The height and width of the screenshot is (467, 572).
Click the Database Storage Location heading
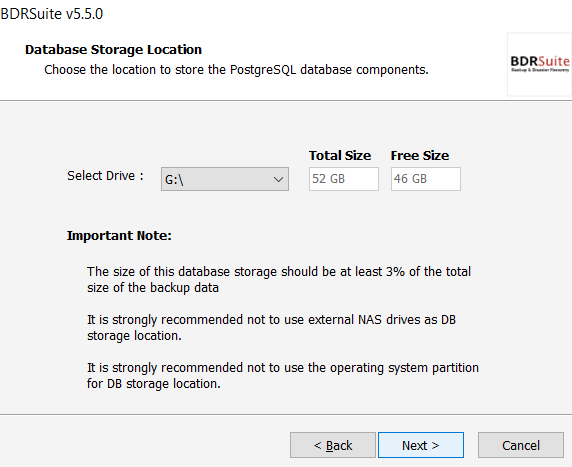(113, 50)
